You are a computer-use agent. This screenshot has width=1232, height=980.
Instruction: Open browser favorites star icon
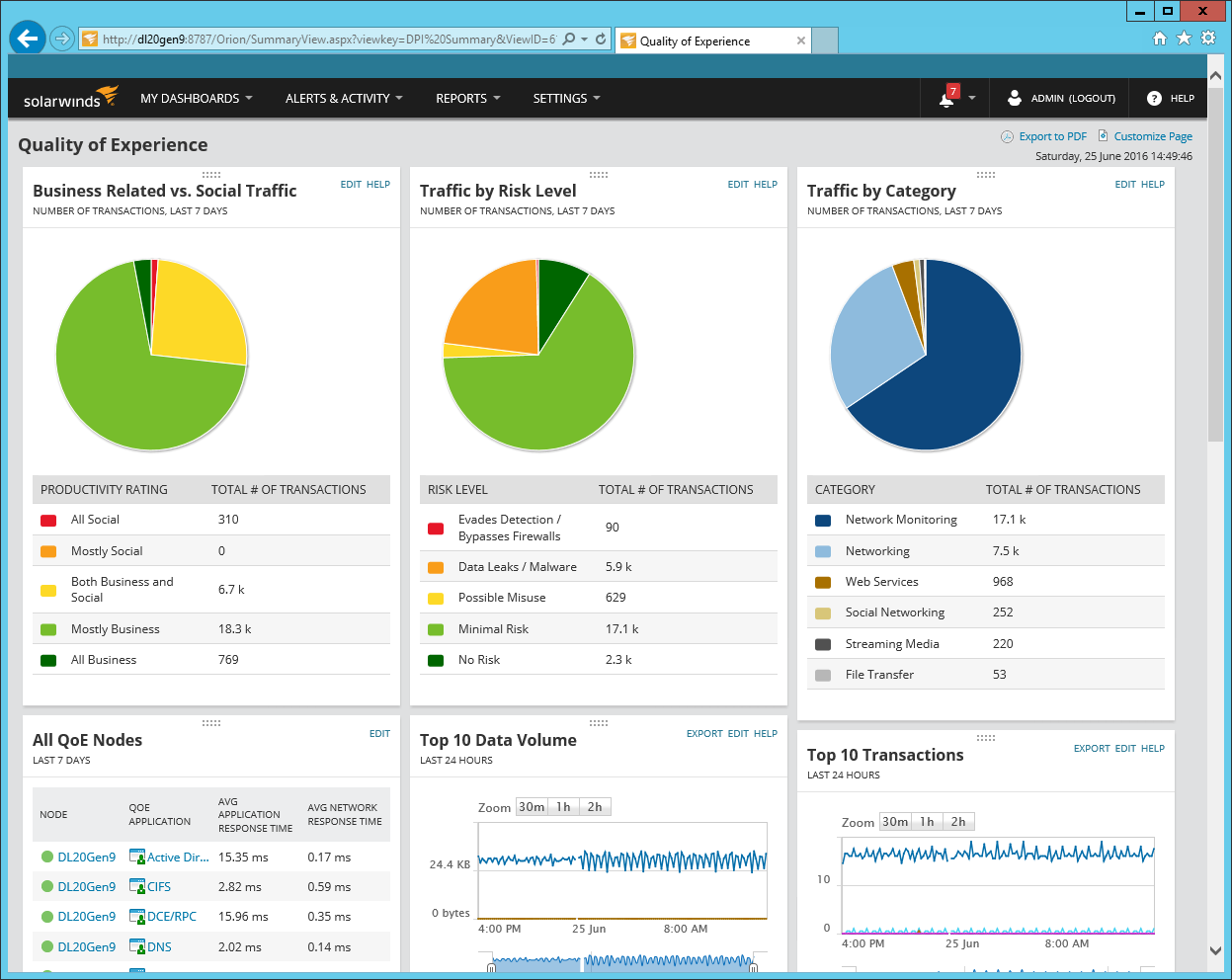click(1184, 39)
